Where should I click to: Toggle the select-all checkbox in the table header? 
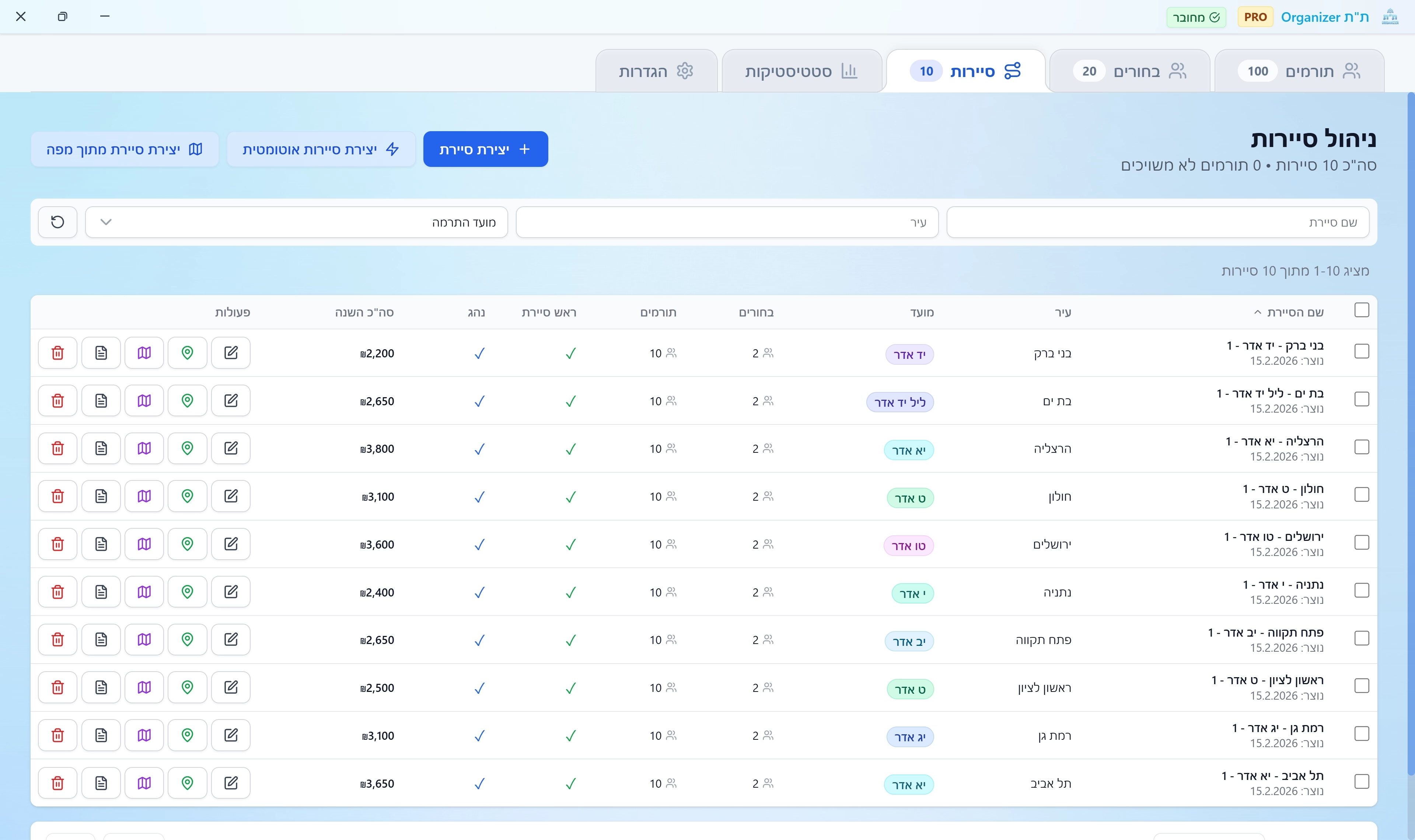click(1361, 310)
